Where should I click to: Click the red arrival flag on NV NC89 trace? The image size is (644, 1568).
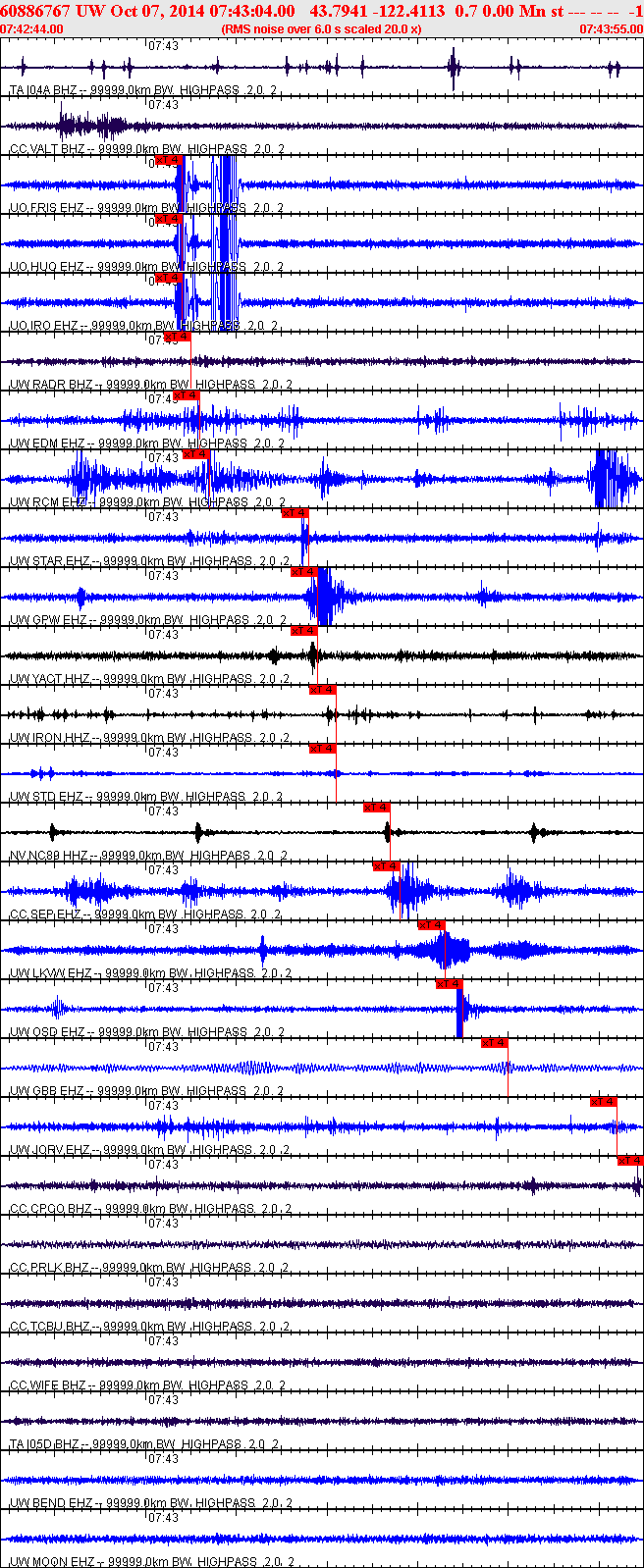[x=377, y=808]
